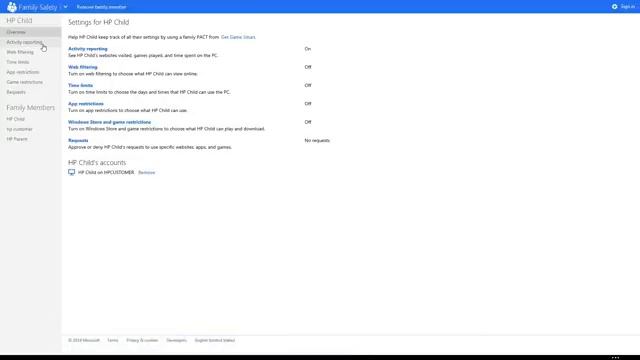The image size is (640, 360).
Task: Click the computer icon beside HP Child account
Action: [x=71, y=172]
